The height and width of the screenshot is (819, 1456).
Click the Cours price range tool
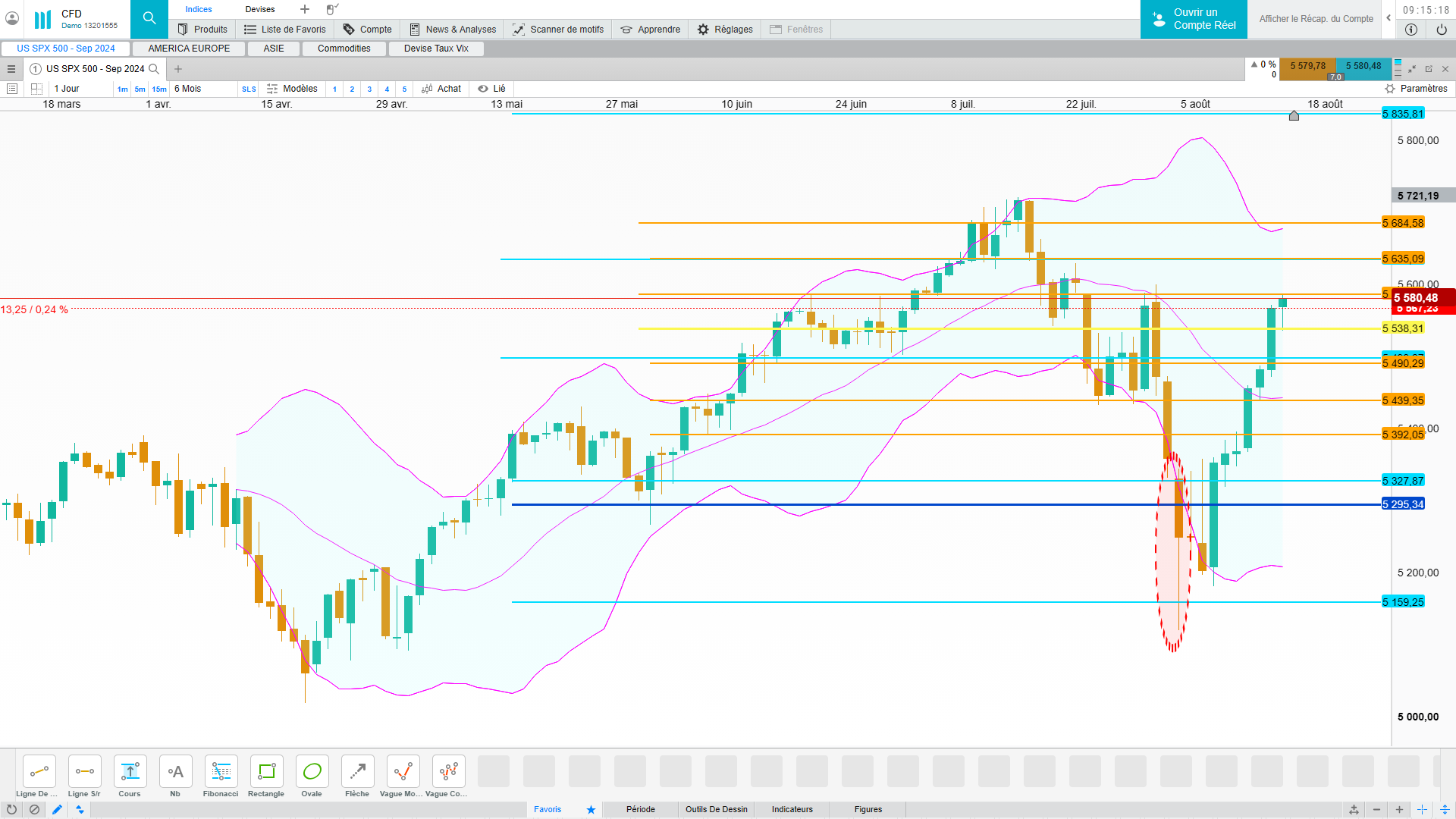130,772
